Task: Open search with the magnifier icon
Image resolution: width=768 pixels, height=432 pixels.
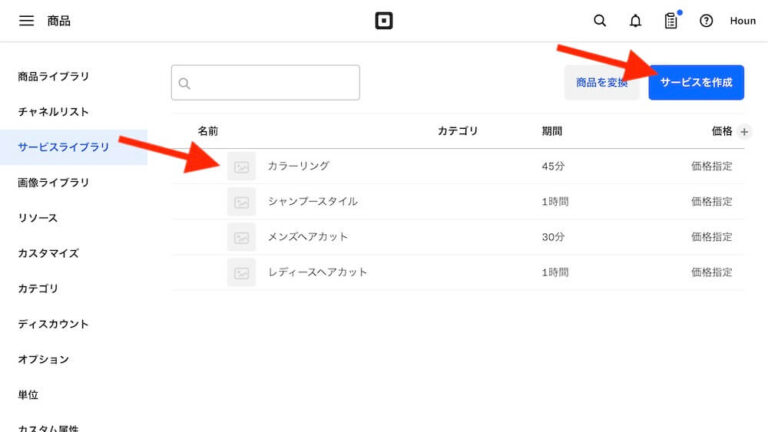Action: [x=600, y=21]
